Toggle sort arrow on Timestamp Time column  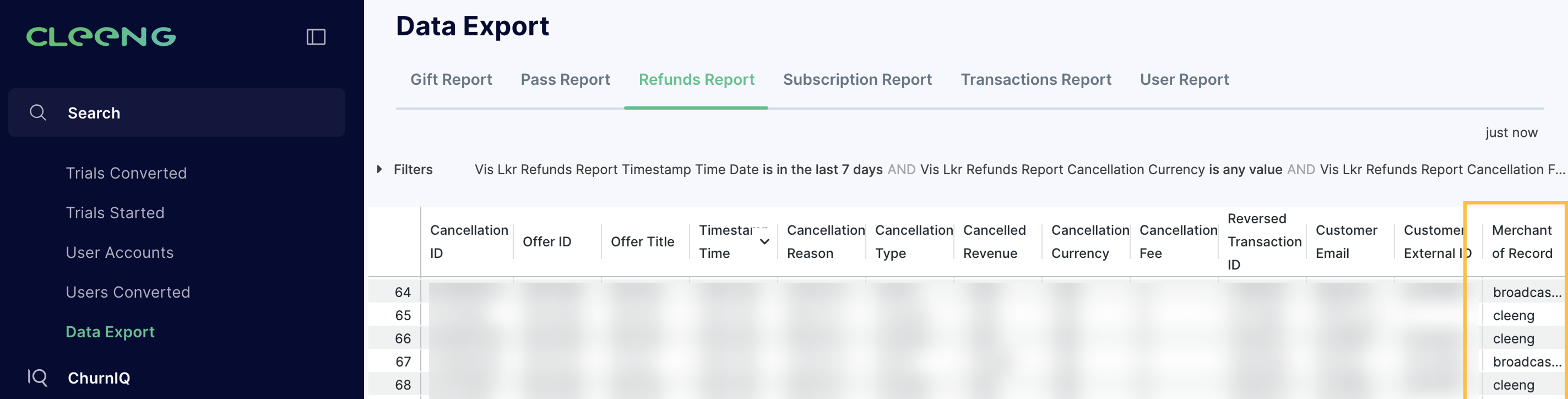[x=764, y=241]
